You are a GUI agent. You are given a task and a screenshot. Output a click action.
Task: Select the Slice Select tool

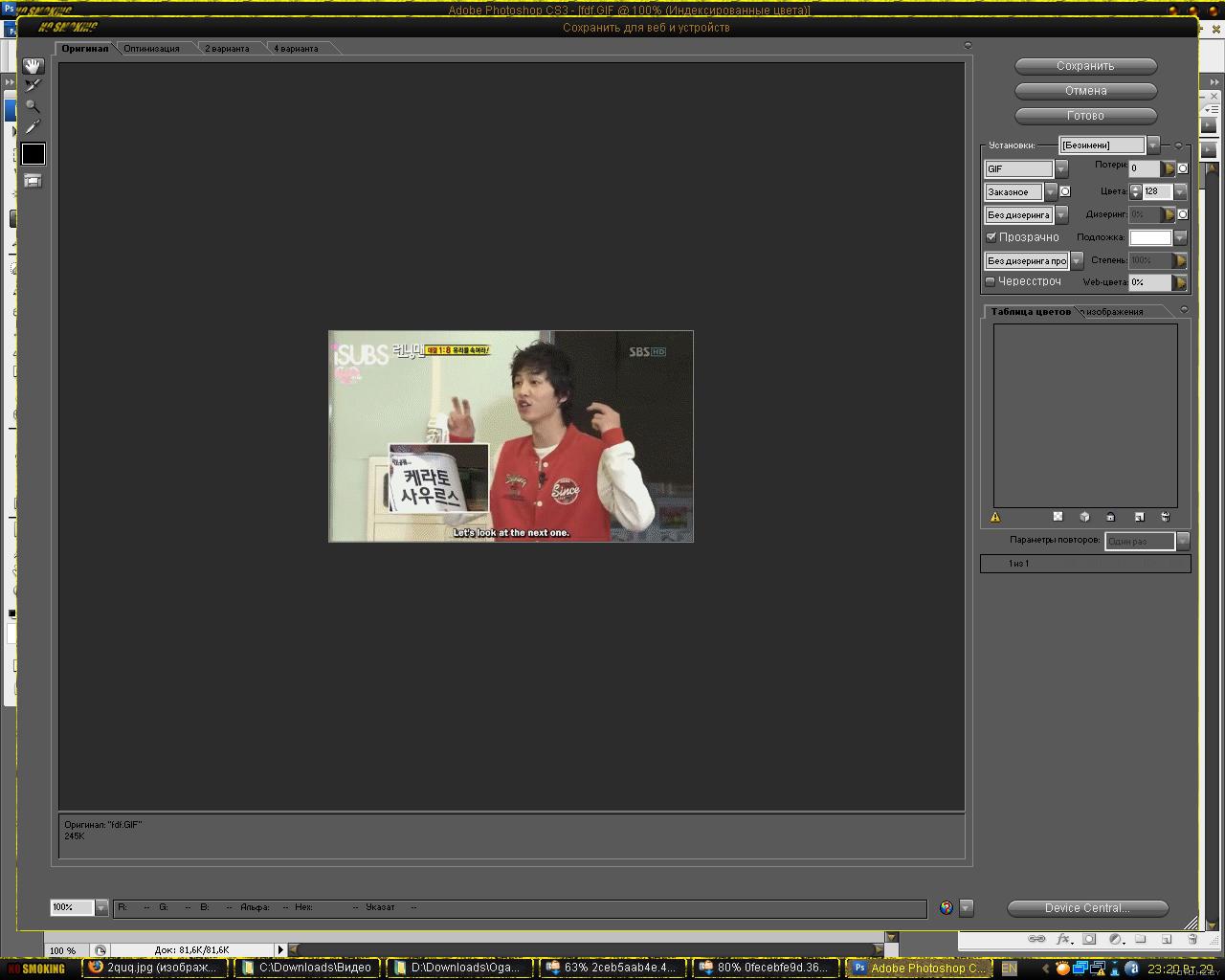[33, 86]
